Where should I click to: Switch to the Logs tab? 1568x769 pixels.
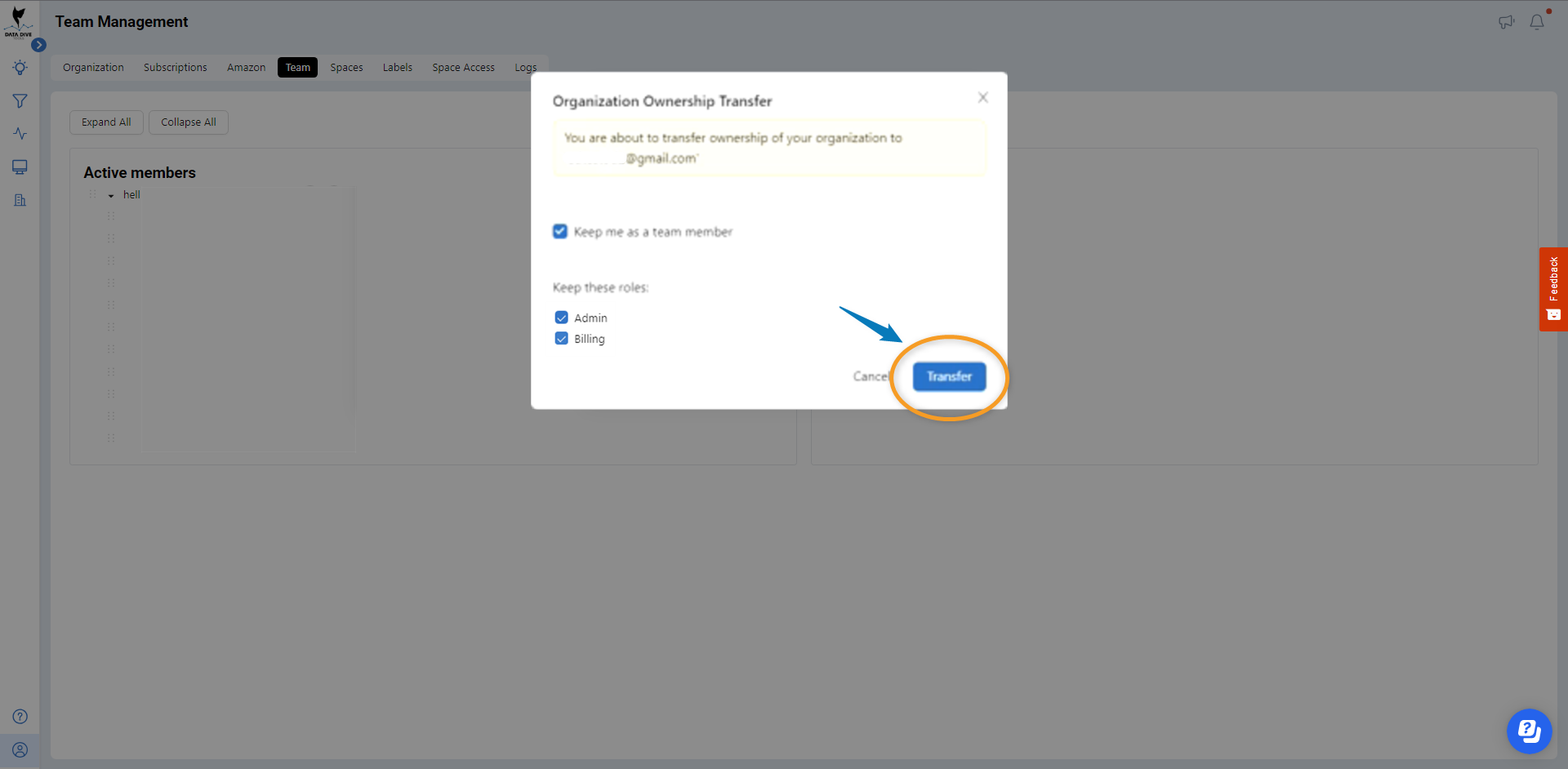point(526,68)
